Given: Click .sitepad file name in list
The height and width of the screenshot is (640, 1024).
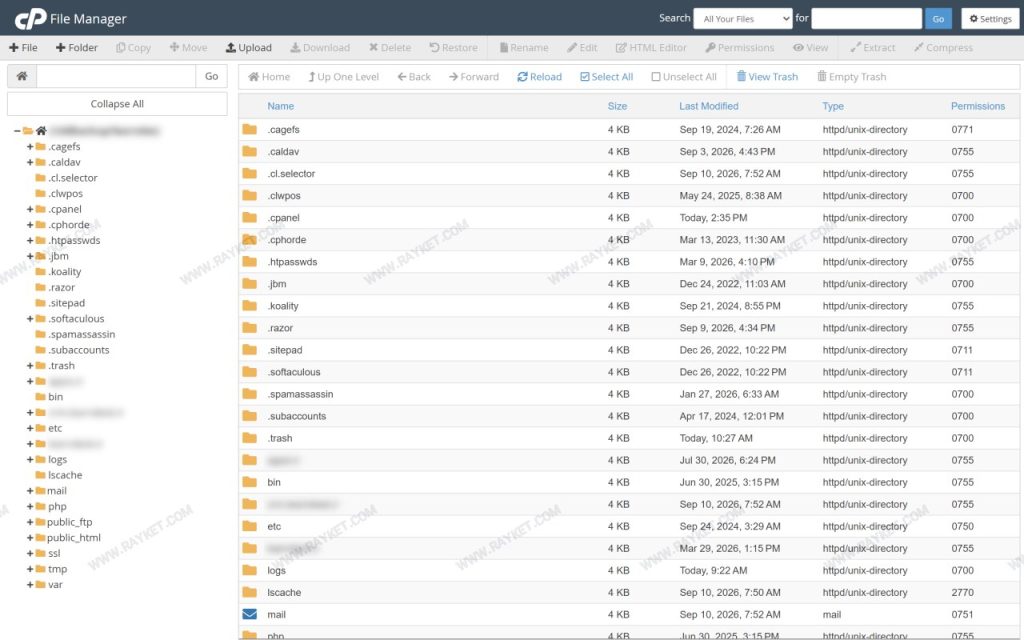Looking at the screenshot, I should point(285,350).
